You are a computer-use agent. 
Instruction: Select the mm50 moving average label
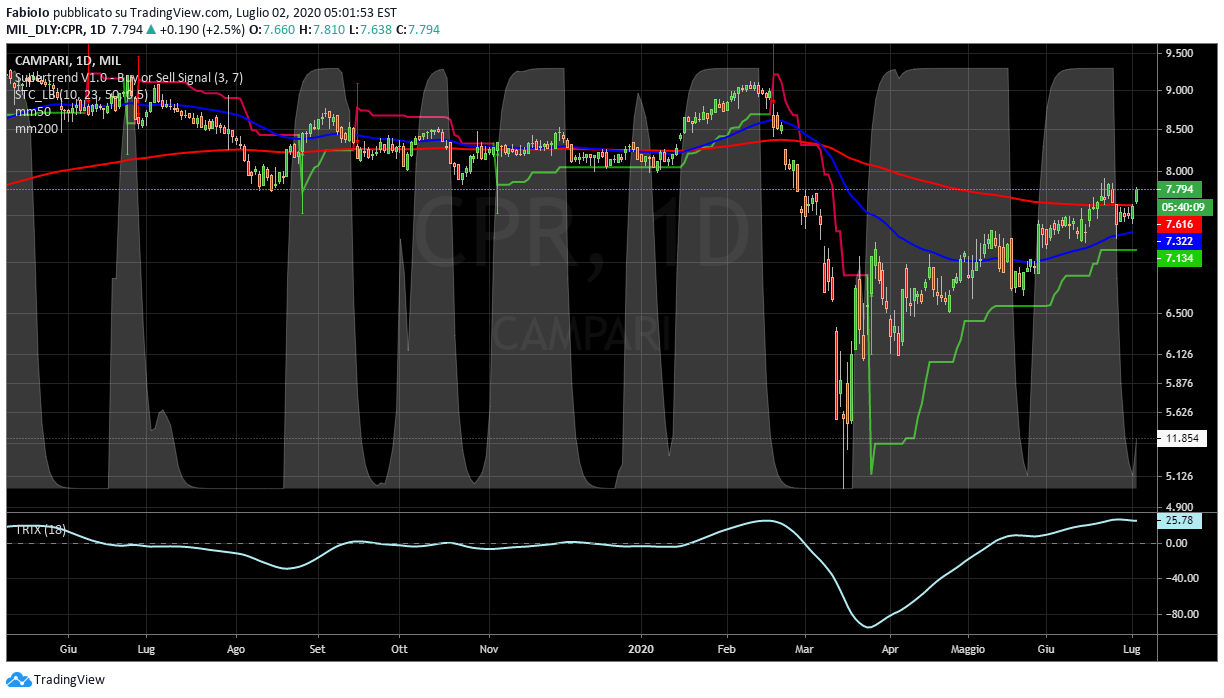[32, 112]
